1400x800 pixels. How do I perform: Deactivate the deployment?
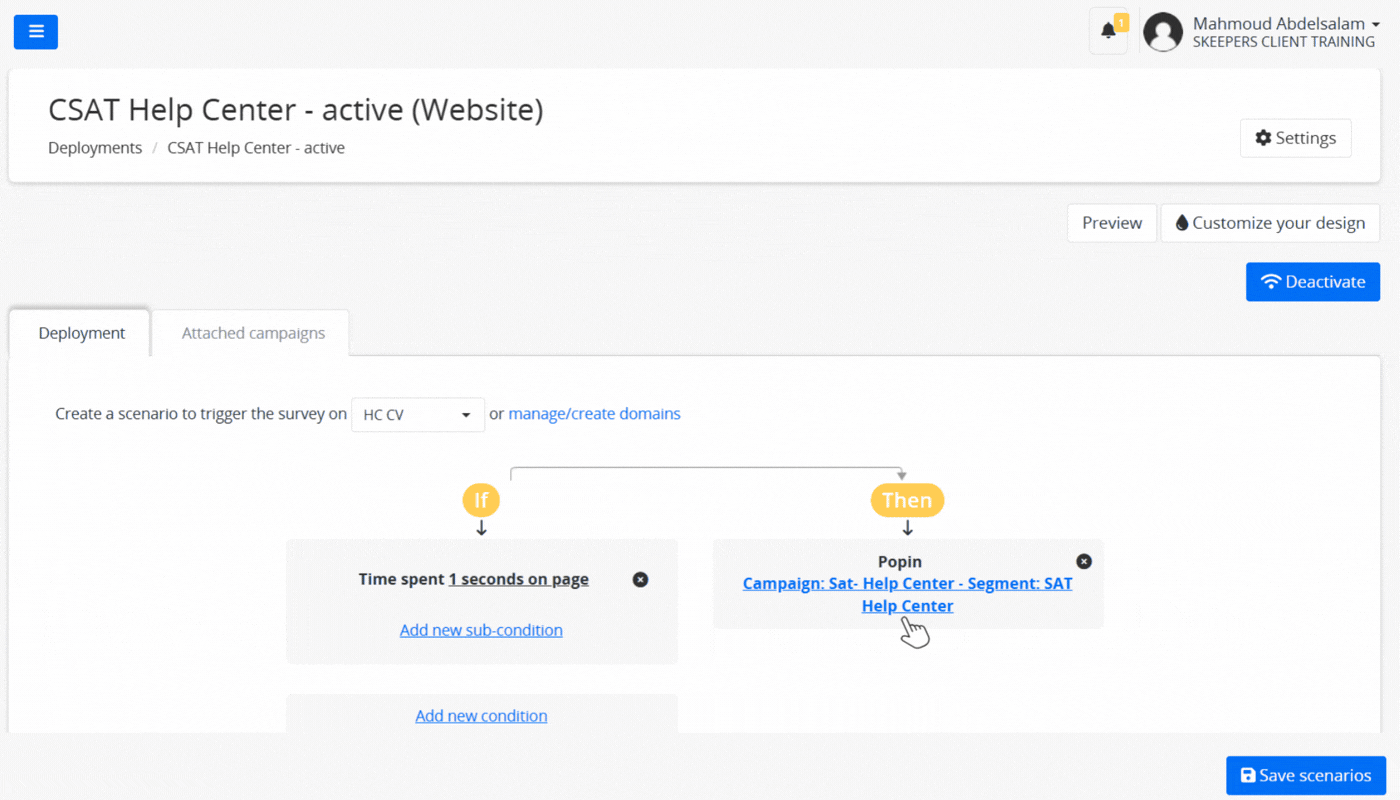[1312, 282]
